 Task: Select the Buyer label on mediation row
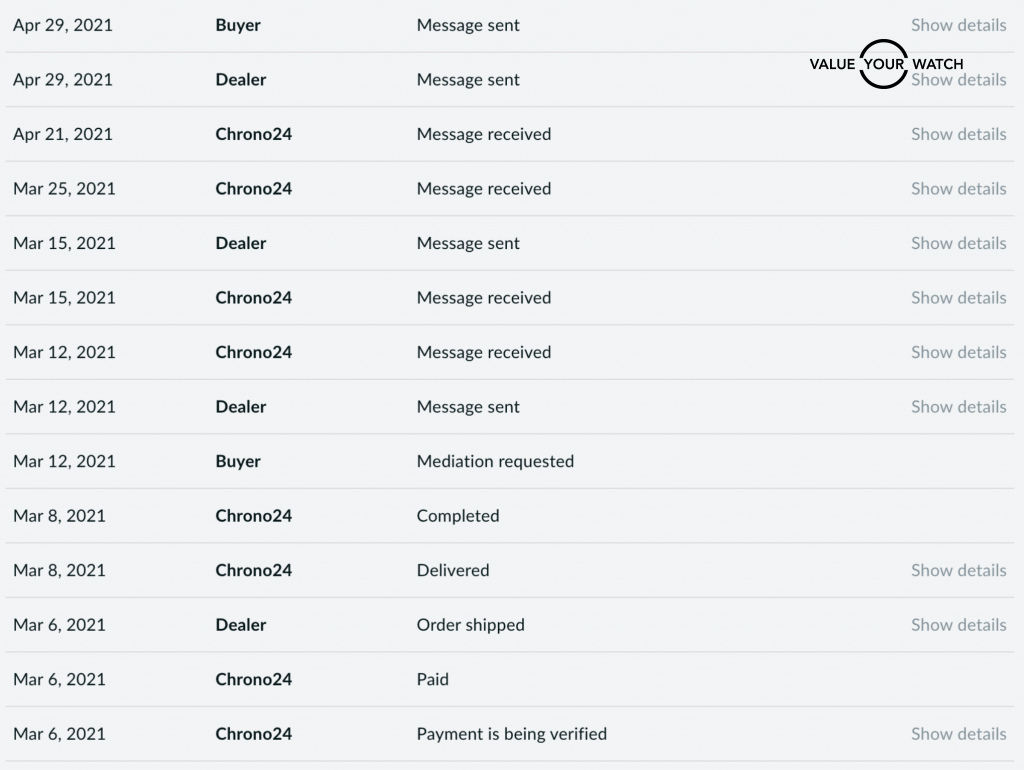click(x=238, y=461)
